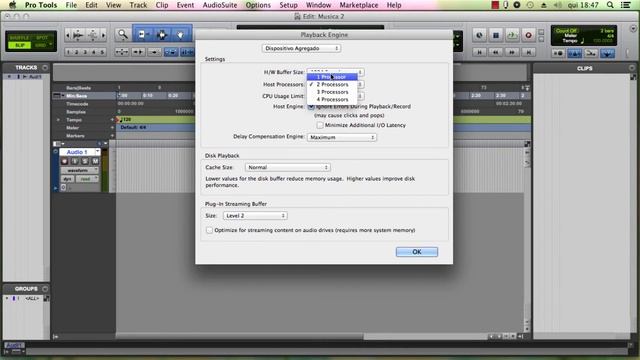640x360 pixels.
Task: Select the Zoomer (magnifier) tool
Action: tap(122, 35)
